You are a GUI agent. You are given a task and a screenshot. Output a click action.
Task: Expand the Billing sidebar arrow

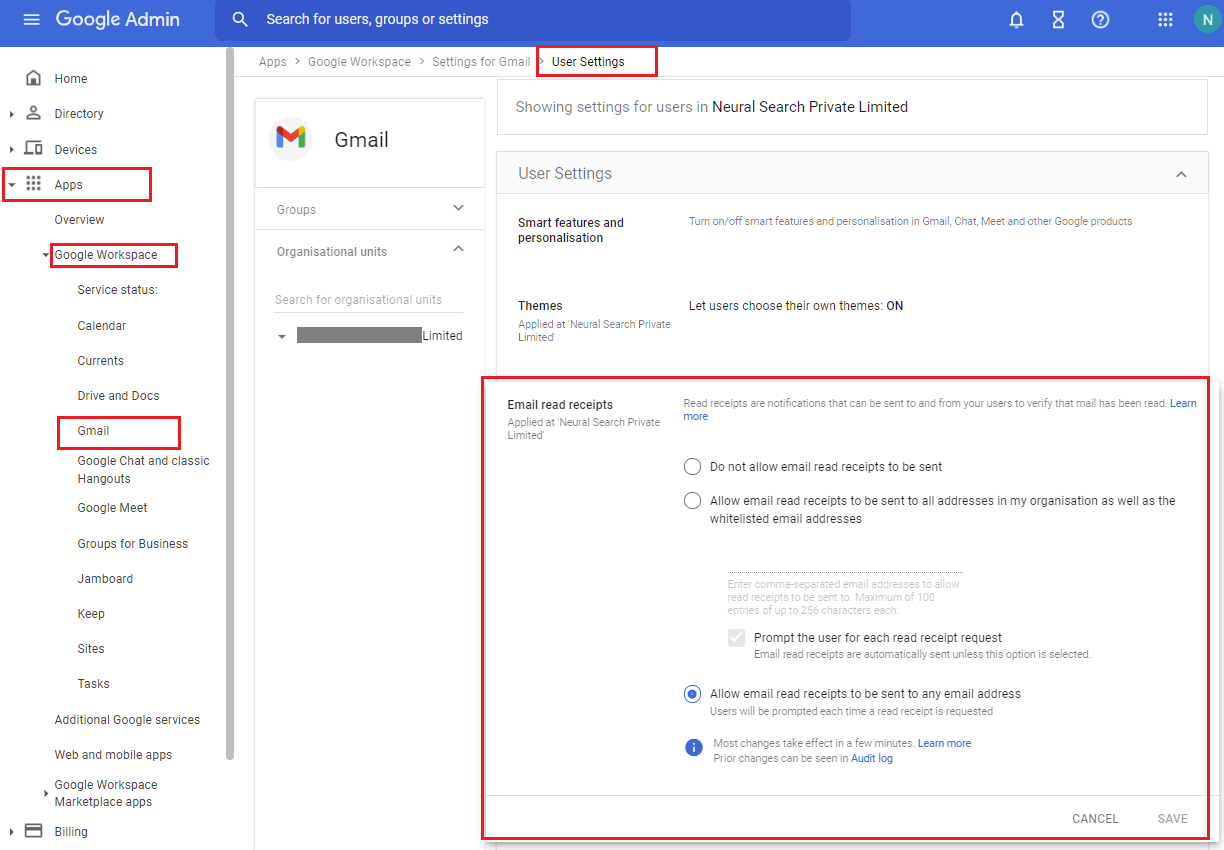point(11,832)
